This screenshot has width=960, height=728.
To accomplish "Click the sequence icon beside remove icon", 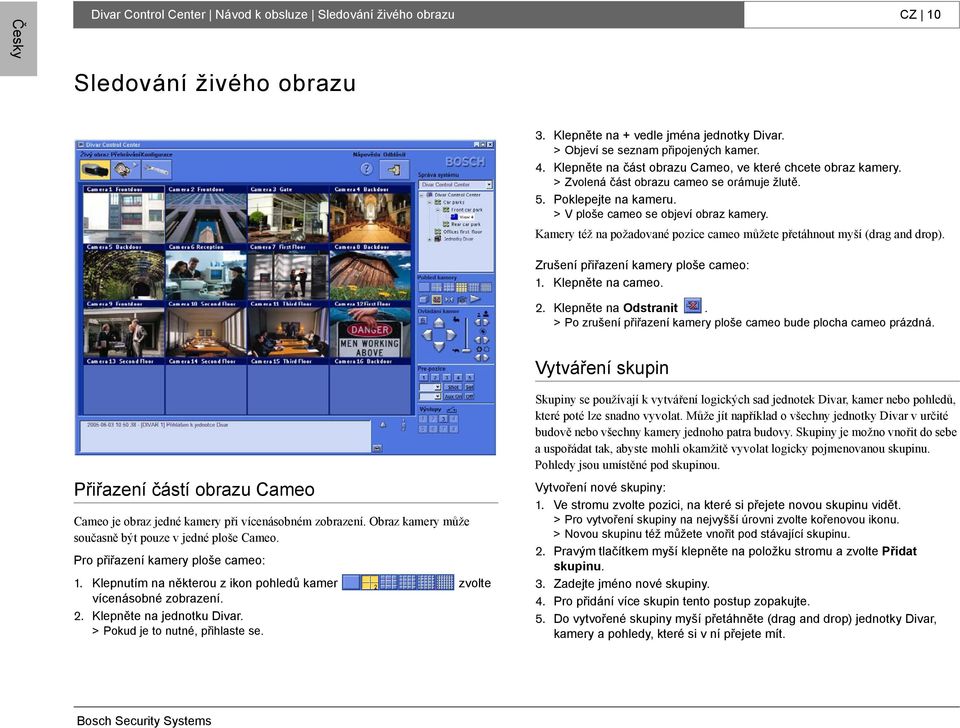I will [x=449, y=299].
